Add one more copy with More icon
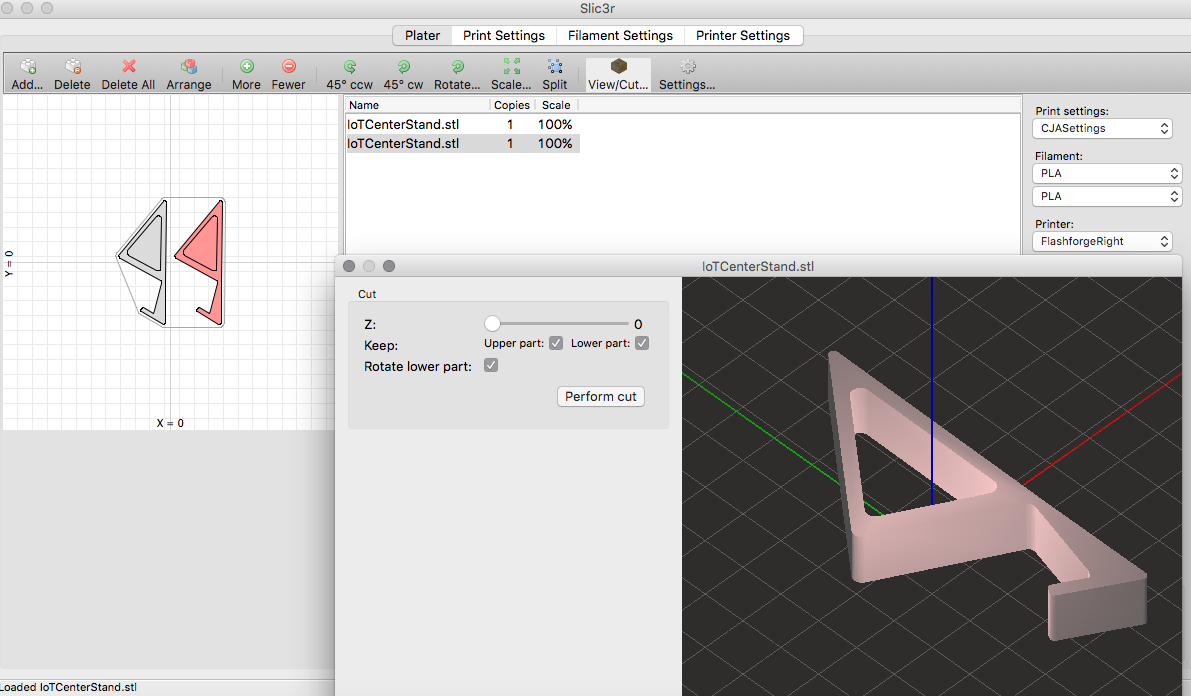1191x696 pixels. click(246, 66)
